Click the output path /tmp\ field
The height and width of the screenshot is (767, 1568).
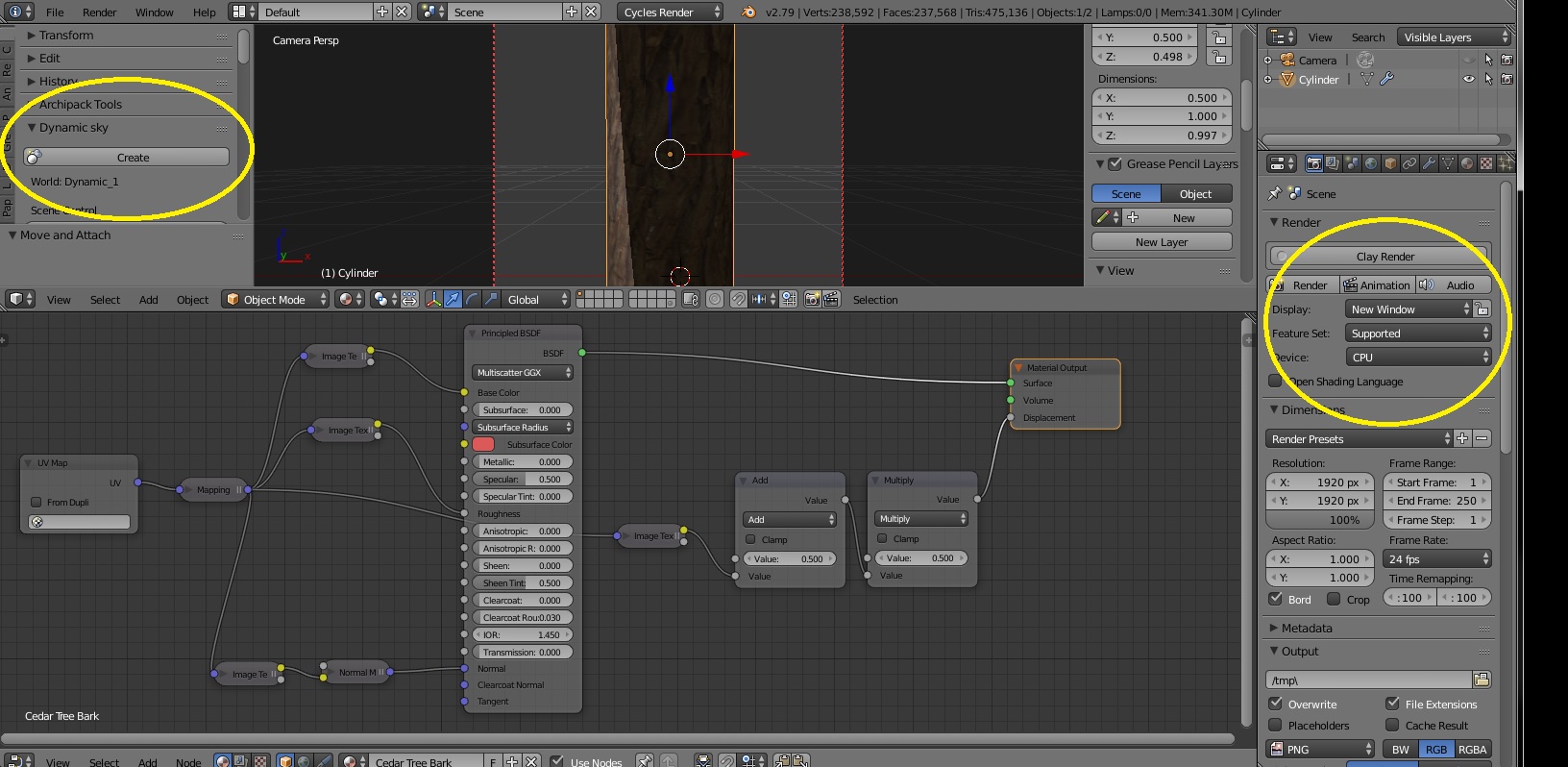click(1368, 680)
